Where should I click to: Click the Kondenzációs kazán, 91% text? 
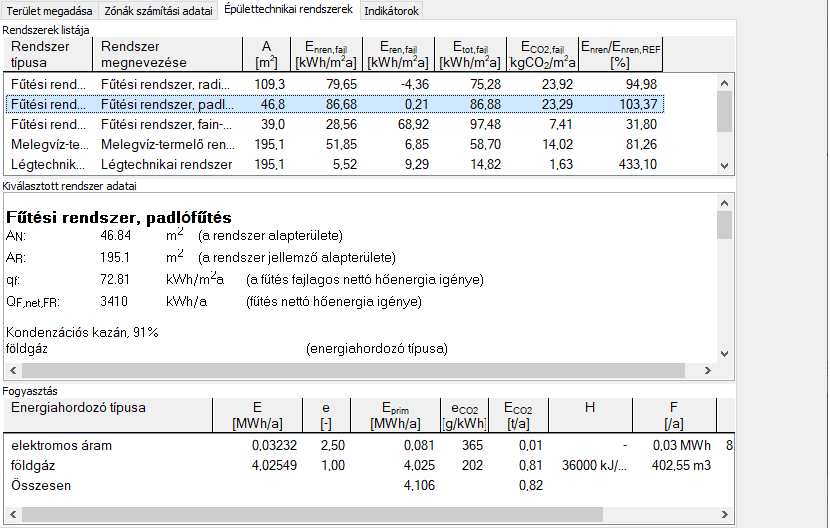click(x=82, y=333)
